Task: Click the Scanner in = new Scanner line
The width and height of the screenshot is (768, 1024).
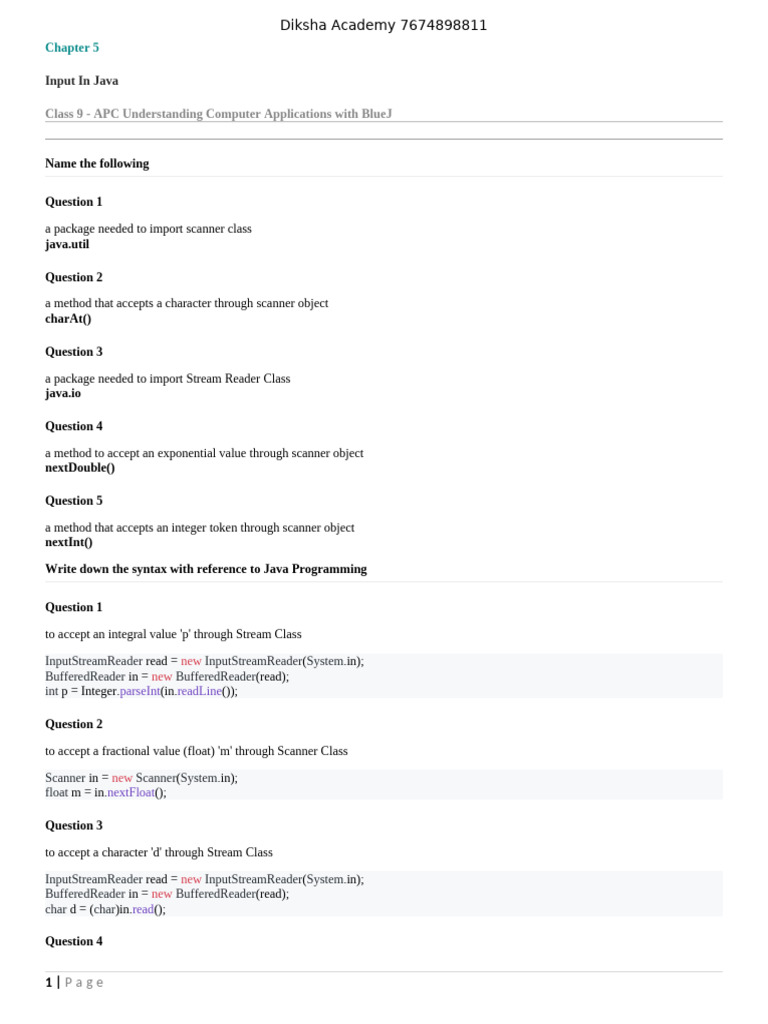Action: (x=141, y=778)
